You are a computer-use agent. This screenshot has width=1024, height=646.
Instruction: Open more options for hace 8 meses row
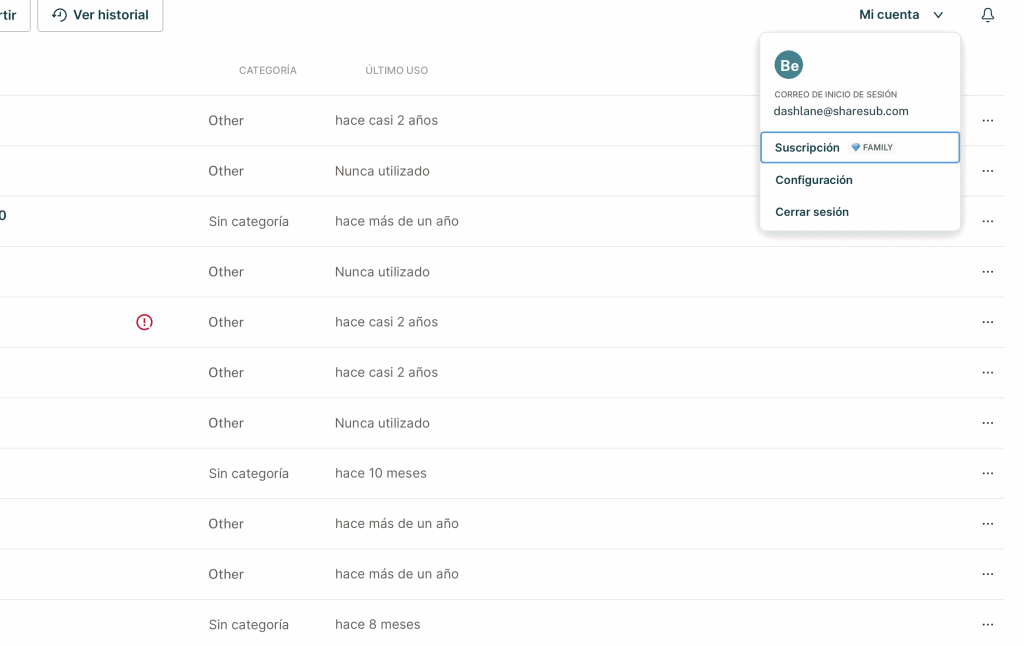click(x=987, y=624)
